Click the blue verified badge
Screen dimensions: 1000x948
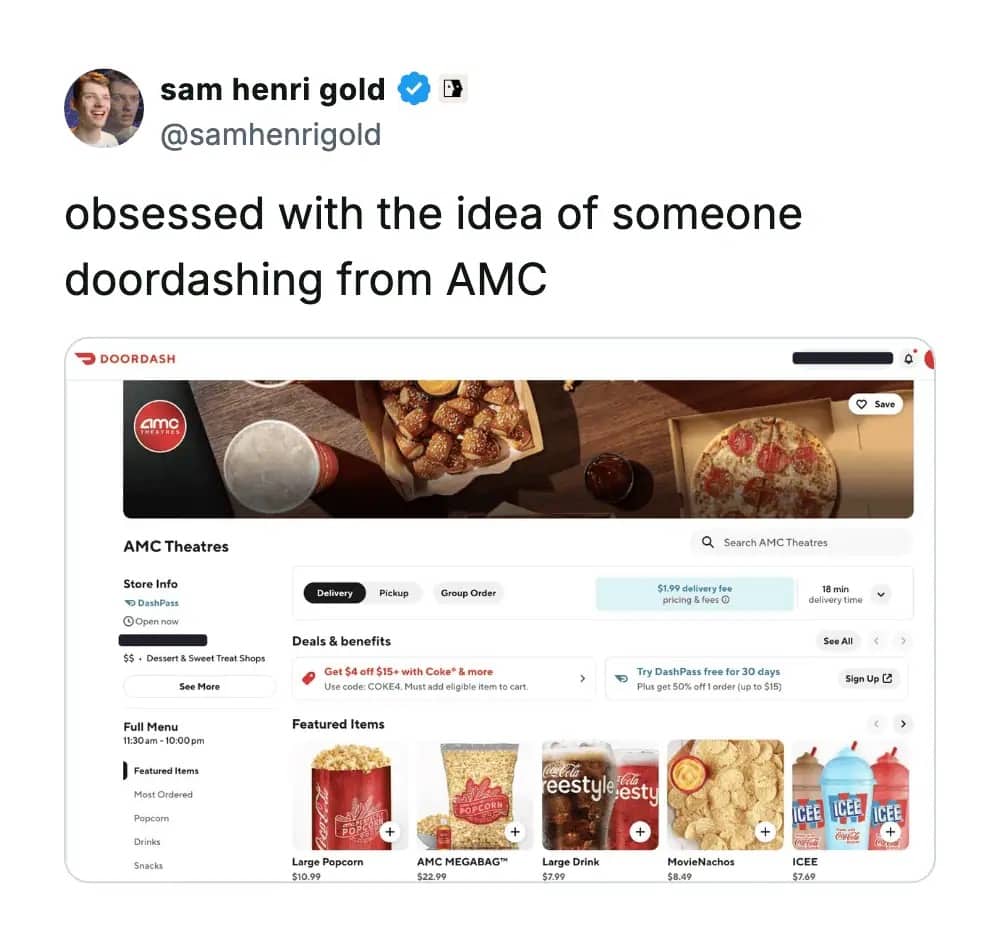point(414,89)
